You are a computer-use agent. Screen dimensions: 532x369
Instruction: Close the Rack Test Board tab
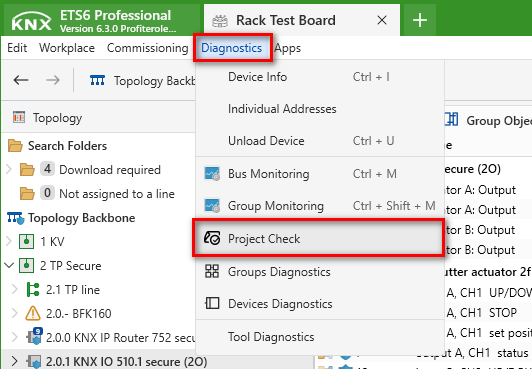382,20
